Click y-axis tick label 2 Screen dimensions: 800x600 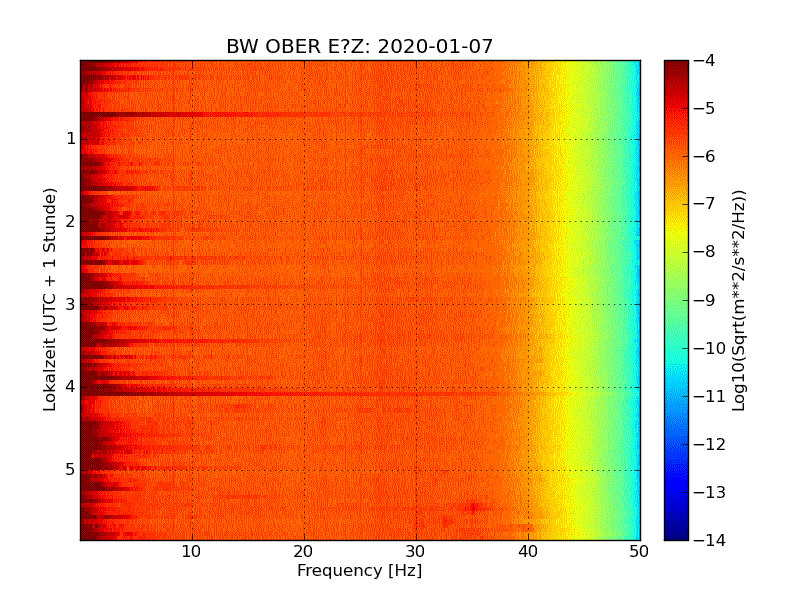point(71,221)
